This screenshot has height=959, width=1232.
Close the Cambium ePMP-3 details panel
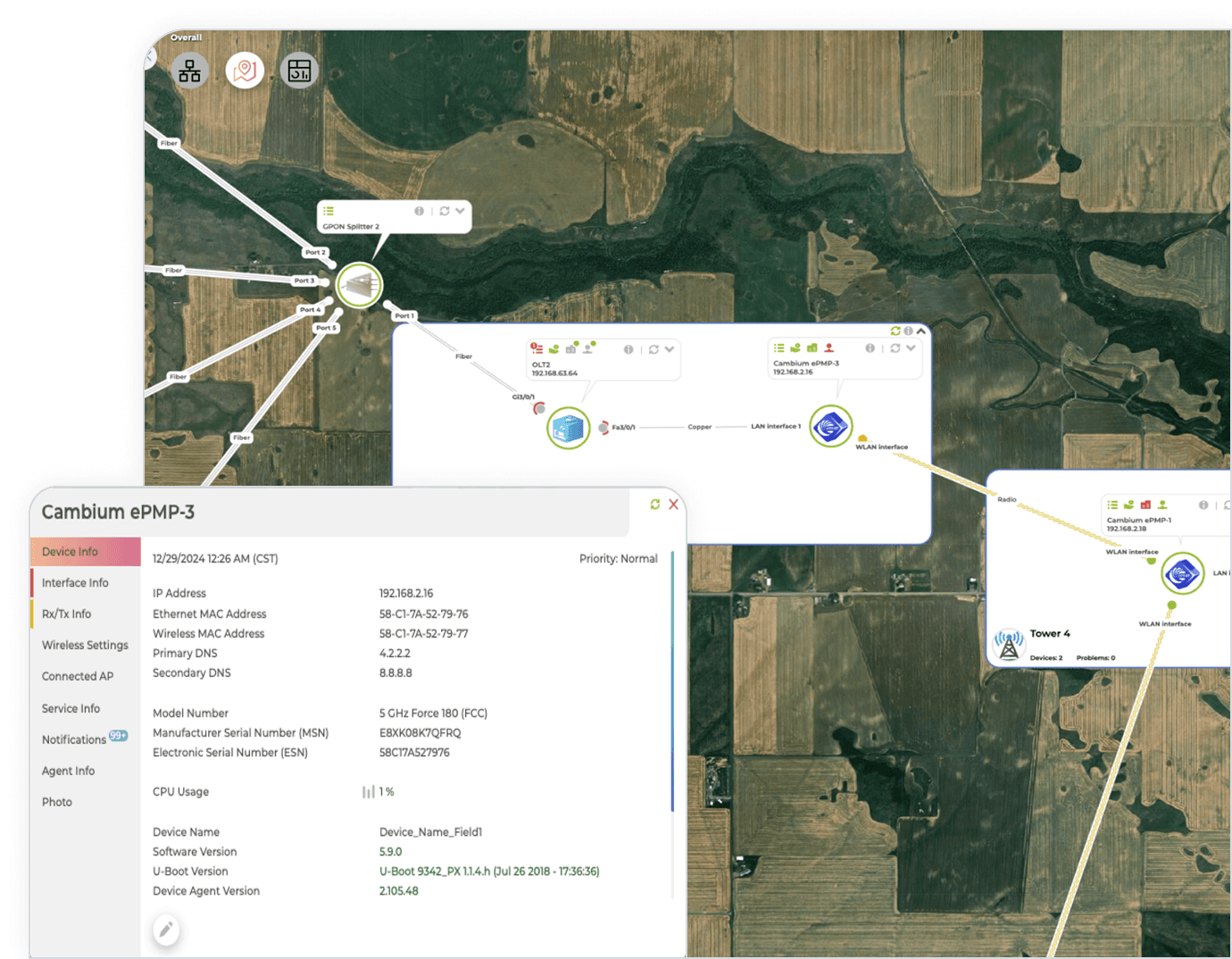[x=674, y=505]
